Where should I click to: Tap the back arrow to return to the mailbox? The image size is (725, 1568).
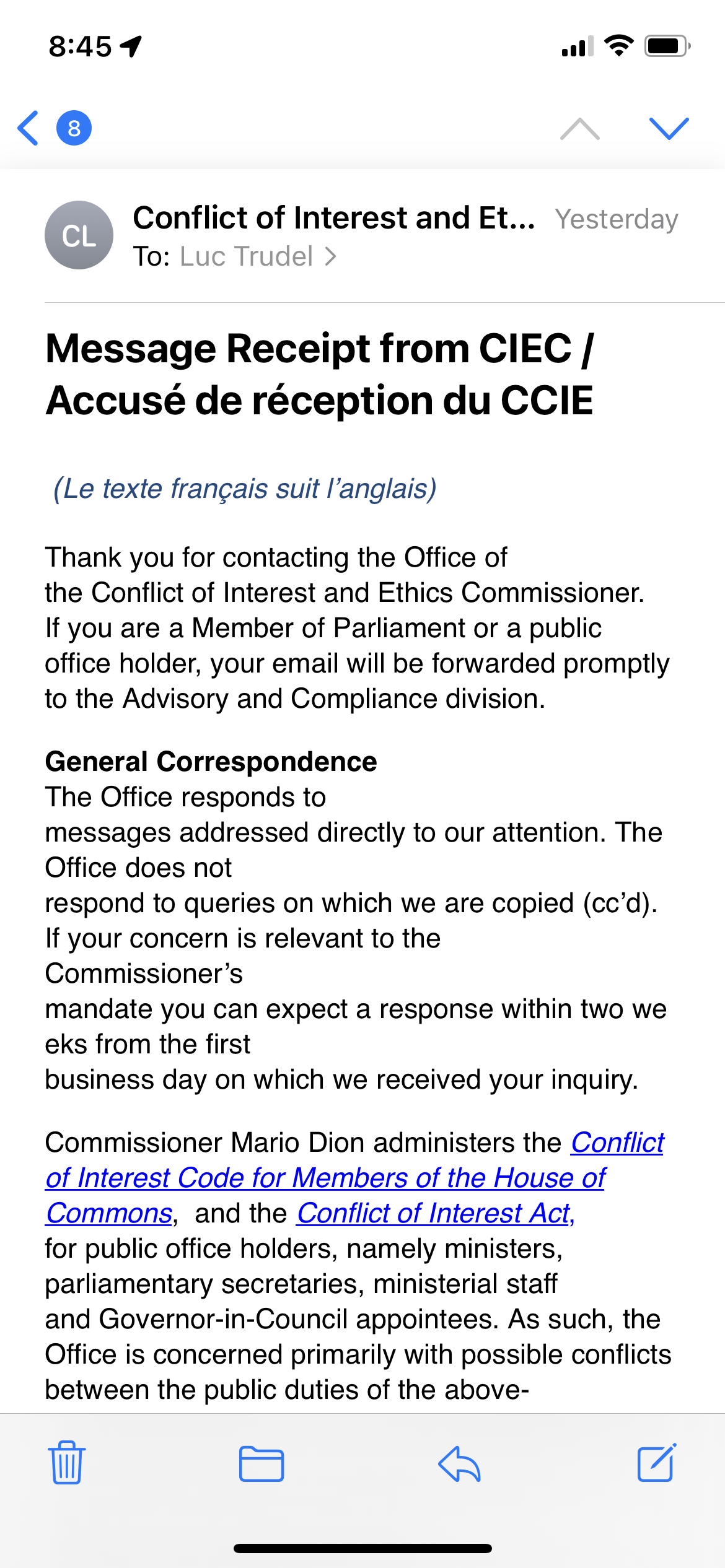coord(29,128)
